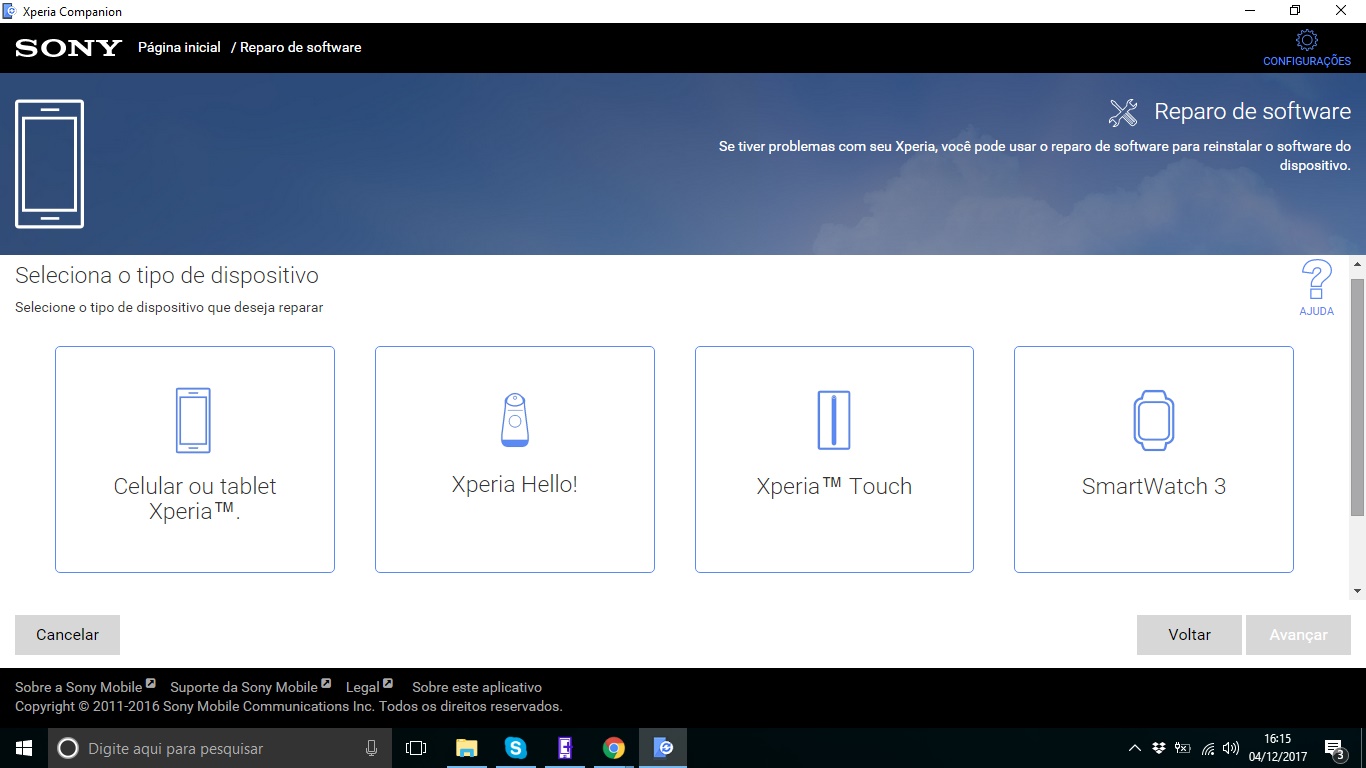This screenshot has width=1366, height=768.
Task: Click the purple app taskbar icon
Action: [x=565, y=748]
